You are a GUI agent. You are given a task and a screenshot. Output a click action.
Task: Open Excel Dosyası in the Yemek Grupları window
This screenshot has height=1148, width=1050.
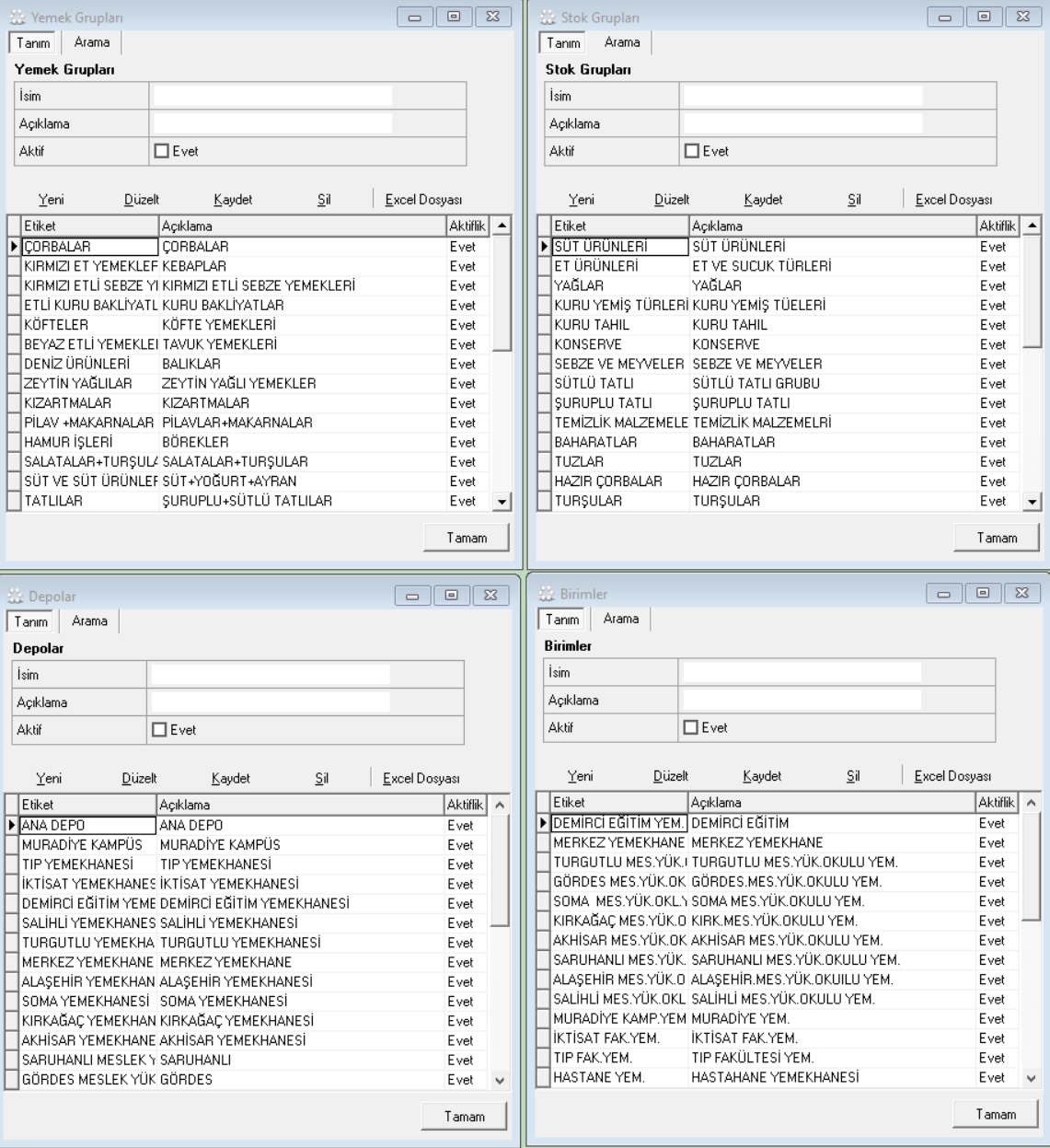423,200
